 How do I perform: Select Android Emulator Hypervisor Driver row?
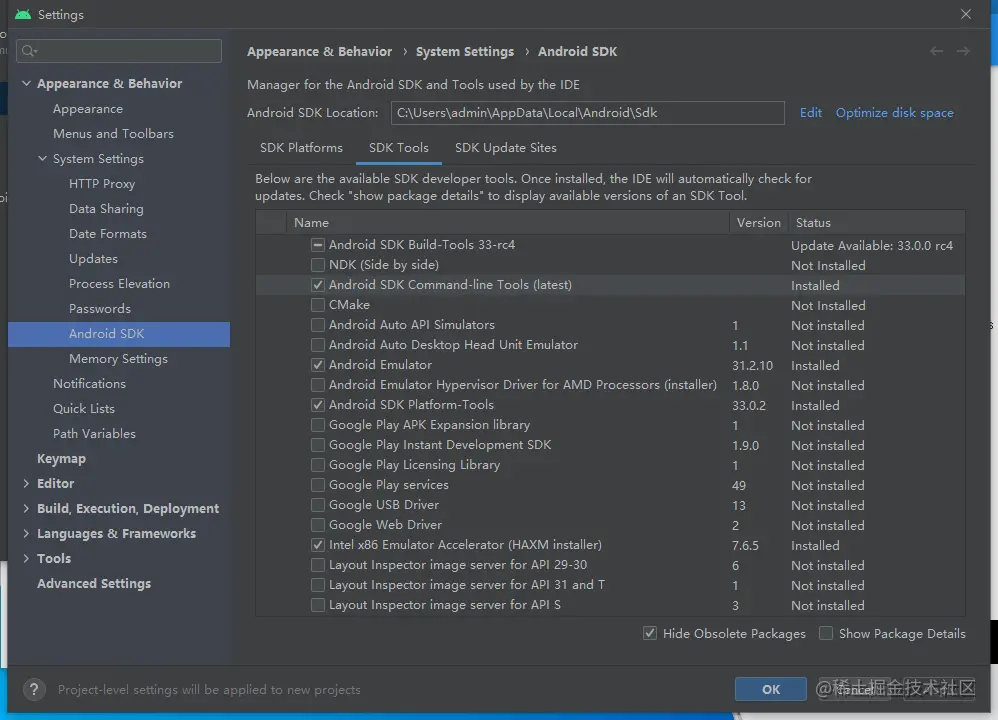point(610,385)
